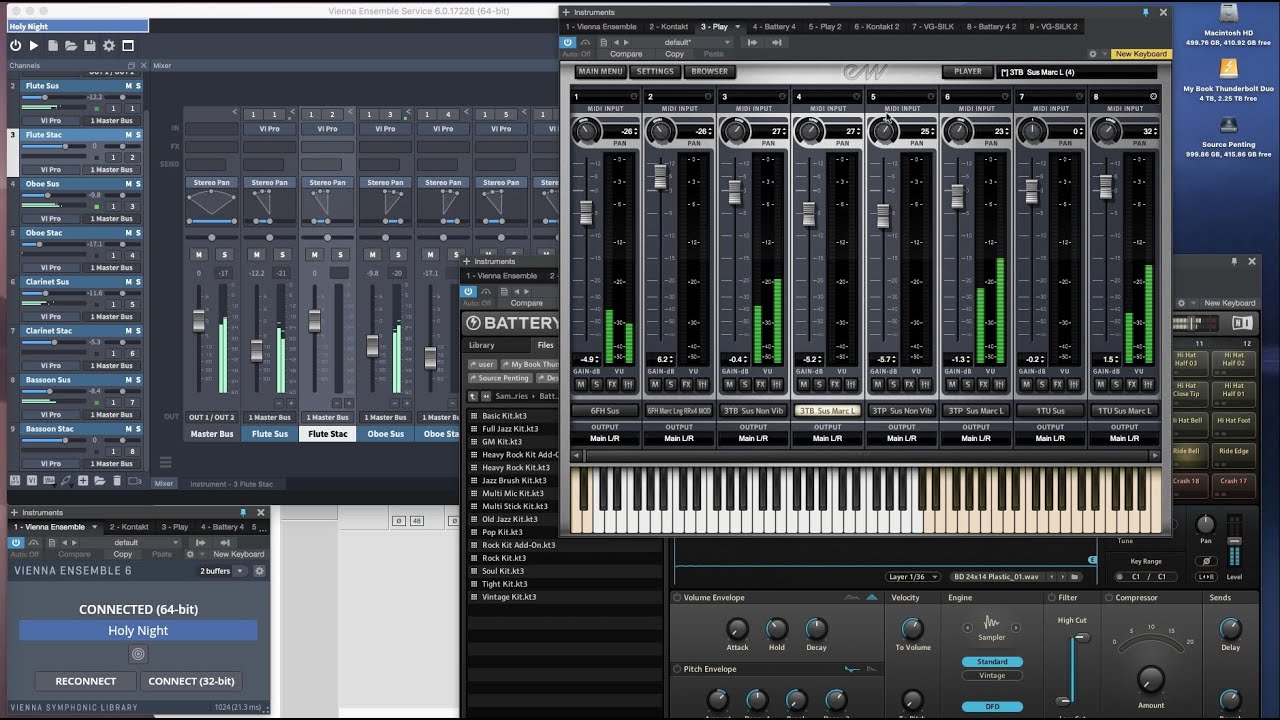Click the gear icon next to New Keyboard in Play window

click(x=1092, y=54)
